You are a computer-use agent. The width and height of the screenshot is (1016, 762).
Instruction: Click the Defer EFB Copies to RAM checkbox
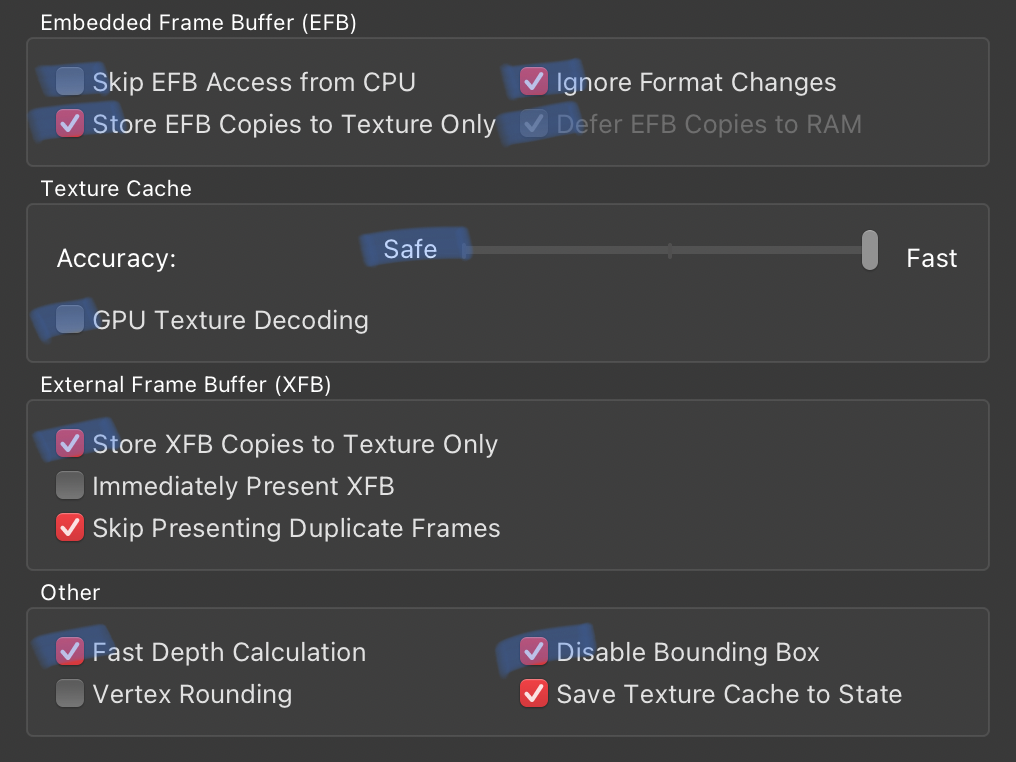[x=534, y=124]
